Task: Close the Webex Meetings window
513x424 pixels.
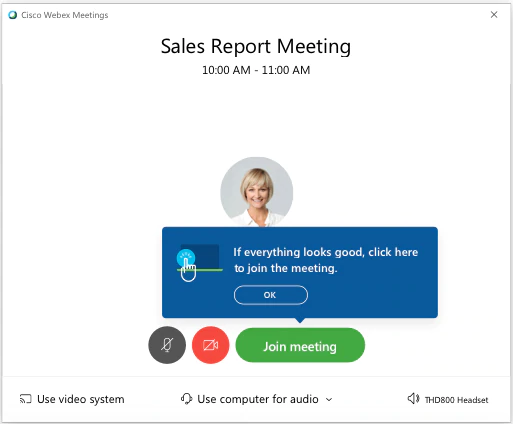Action: point(494,15)
